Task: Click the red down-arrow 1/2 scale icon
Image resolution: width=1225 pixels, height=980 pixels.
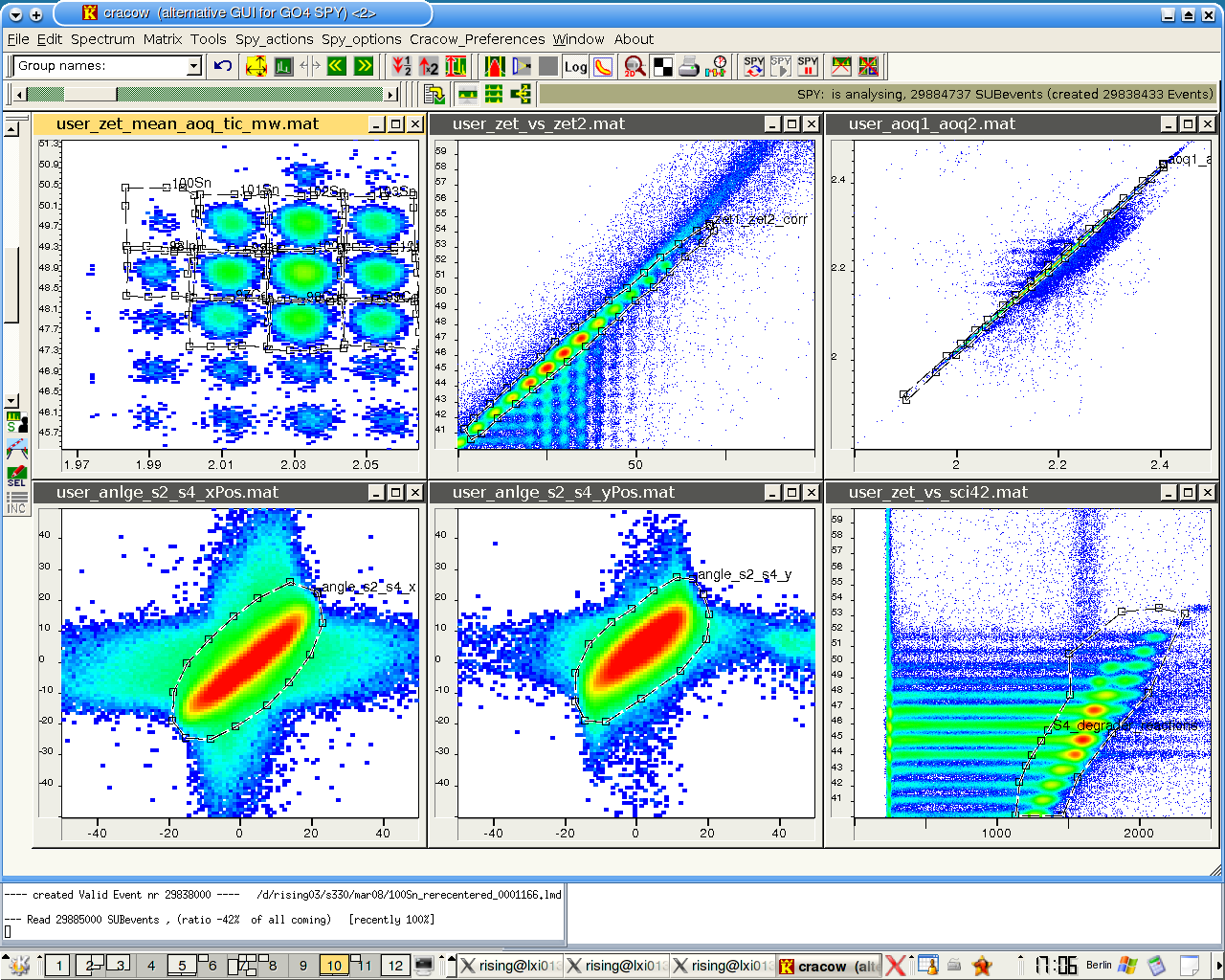Action: click(402, 66)
